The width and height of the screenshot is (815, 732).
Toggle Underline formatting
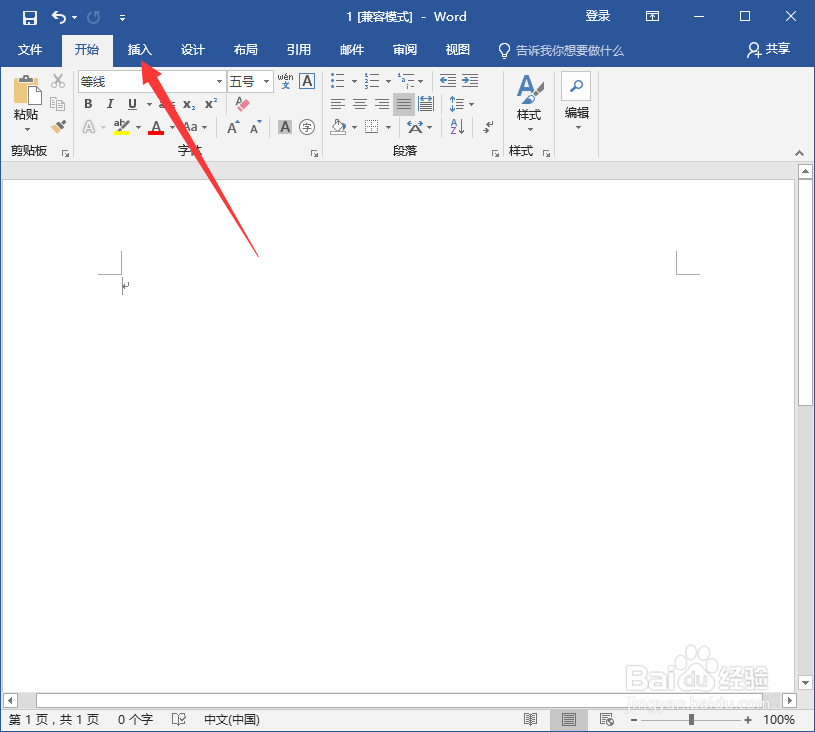pos(133,104)
